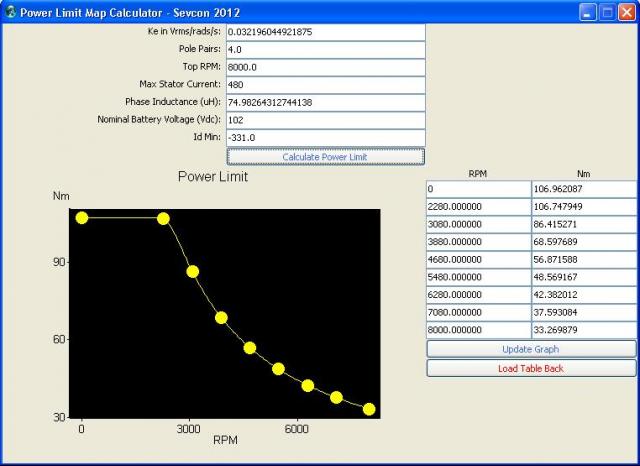This screenshot has width=640, height=466.
Task: Click the graph point near 42 Nm
Action: click(308, 386)
